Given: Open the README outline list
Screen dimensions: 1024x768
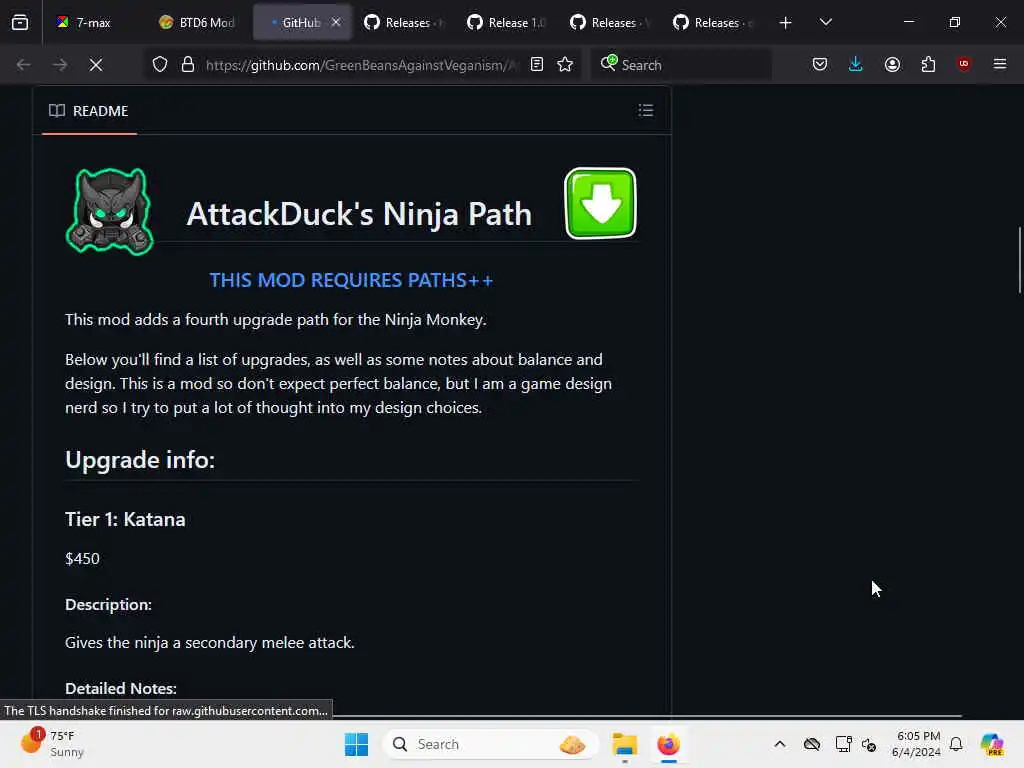Looking at the screenshot, I should [x=646, y=110].
